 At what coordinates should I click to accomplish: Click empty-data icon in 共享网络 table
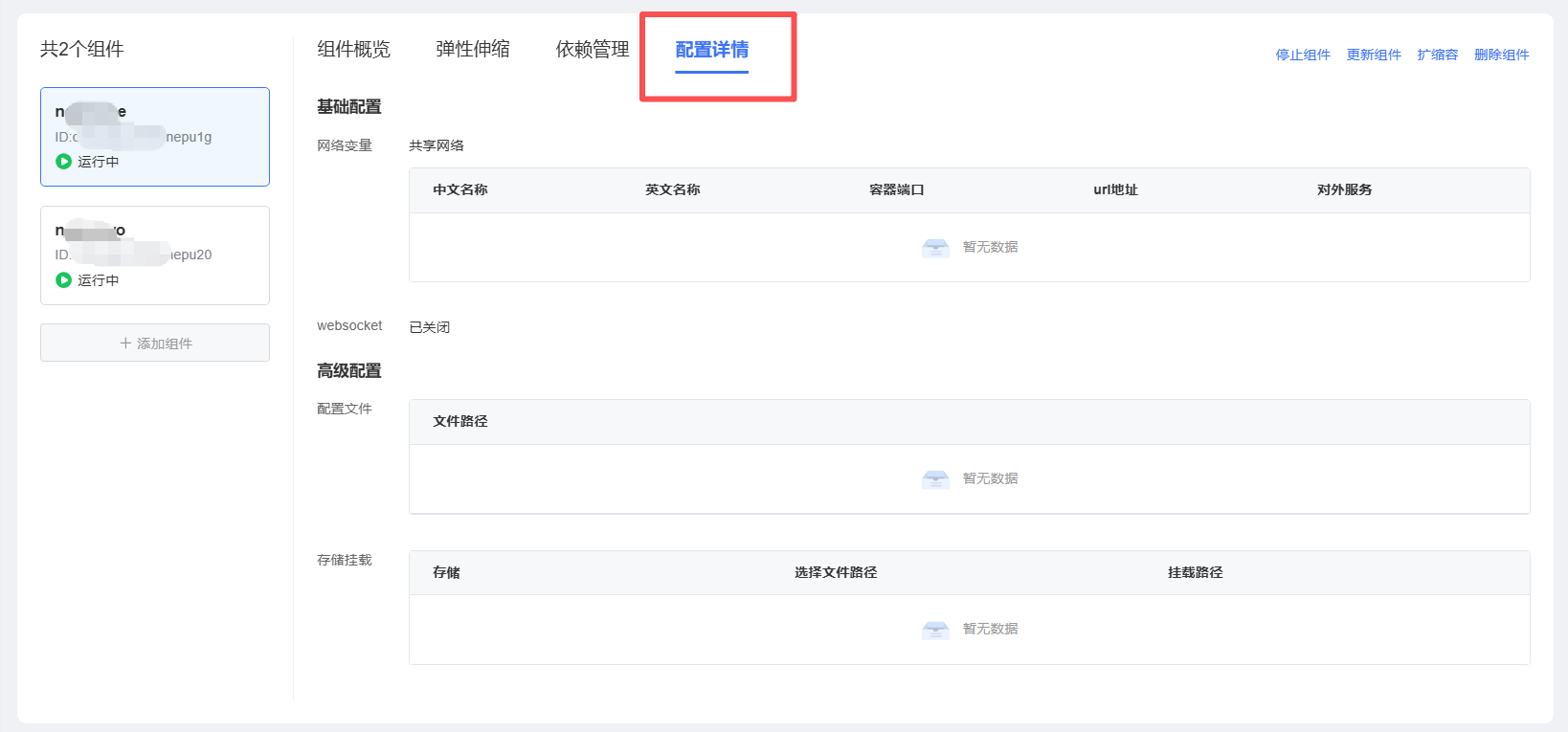(x=935, y=248)
